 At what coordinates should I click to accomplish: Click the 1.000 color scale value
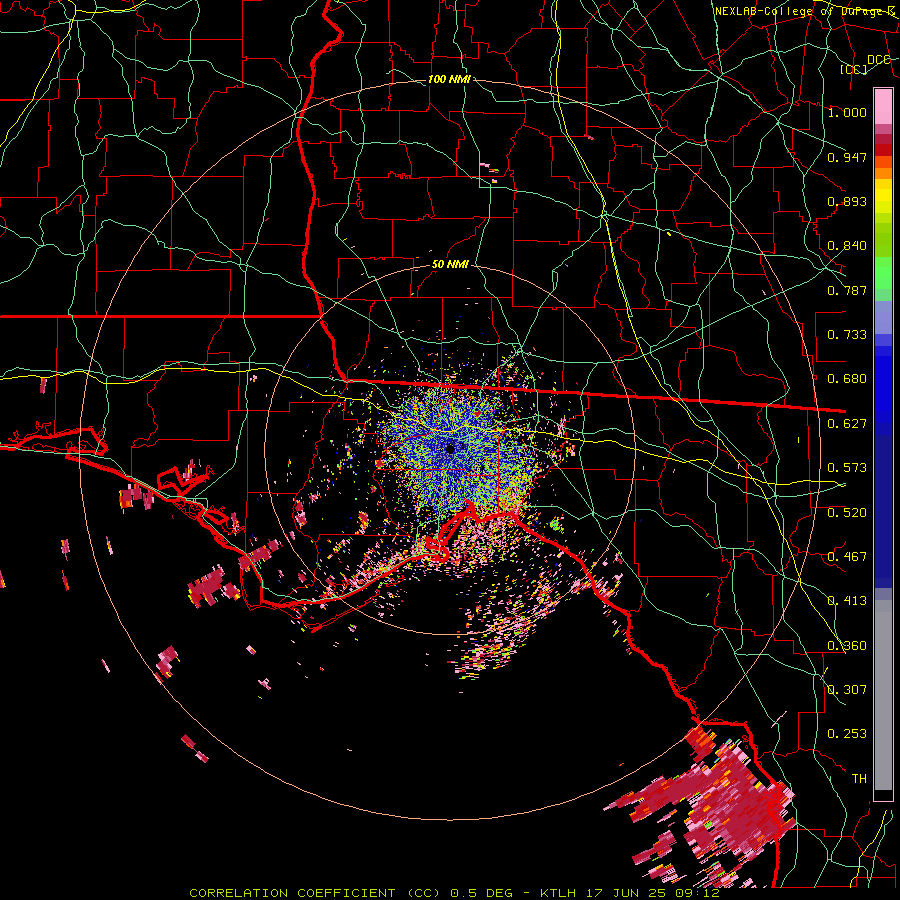pos(847,112)
